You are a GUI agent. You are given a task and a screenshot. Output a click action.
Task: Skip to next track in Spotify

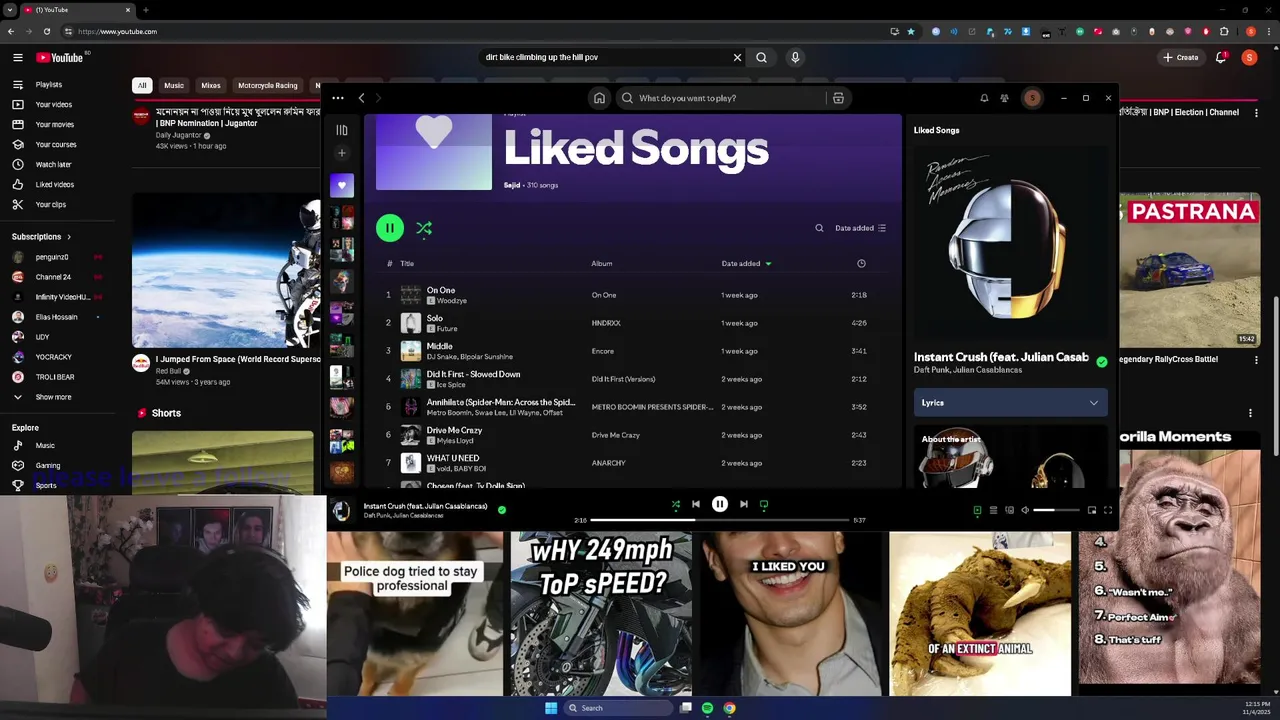tap(743, 504)
